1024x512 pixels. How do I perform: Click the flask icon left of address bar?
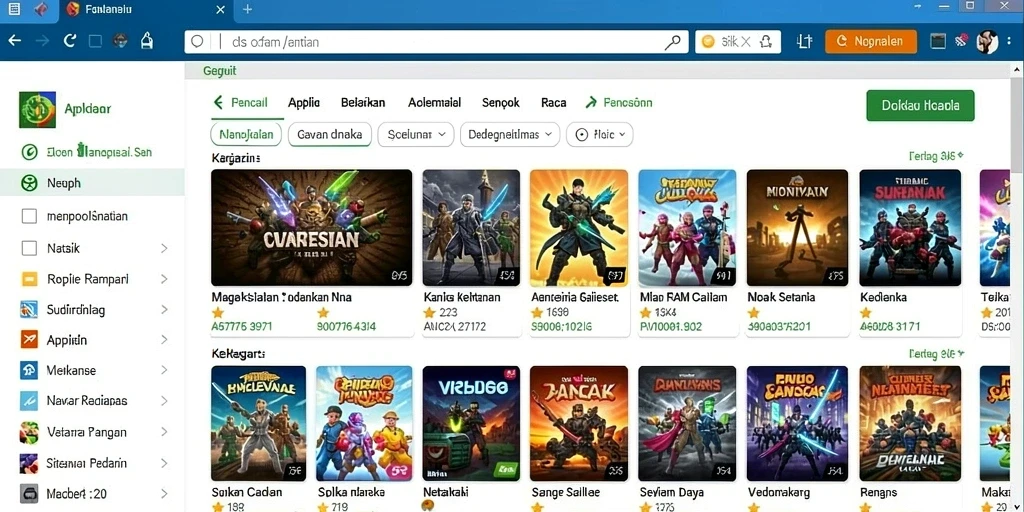tap(147, 41)
